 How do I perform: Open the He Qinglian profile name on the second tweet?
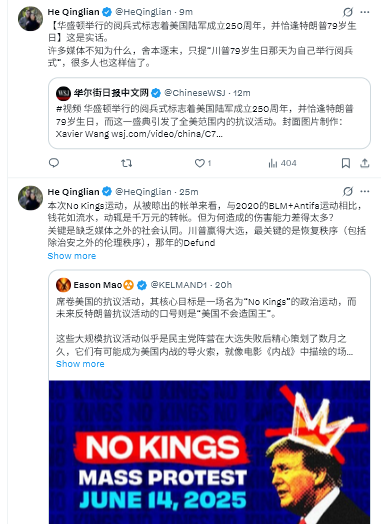[74, 191]
